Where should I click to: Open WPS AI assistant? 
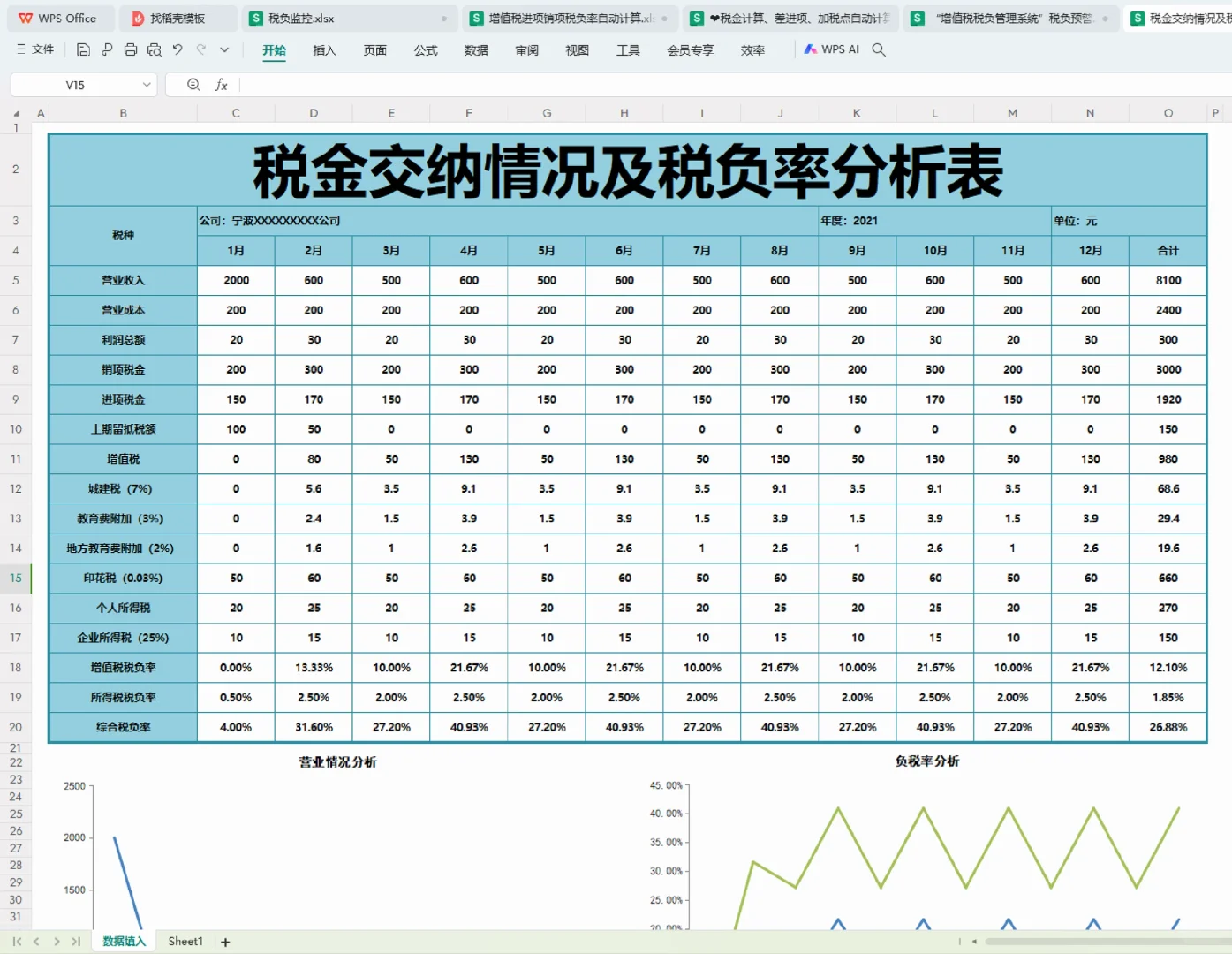[x=830, y=49]
